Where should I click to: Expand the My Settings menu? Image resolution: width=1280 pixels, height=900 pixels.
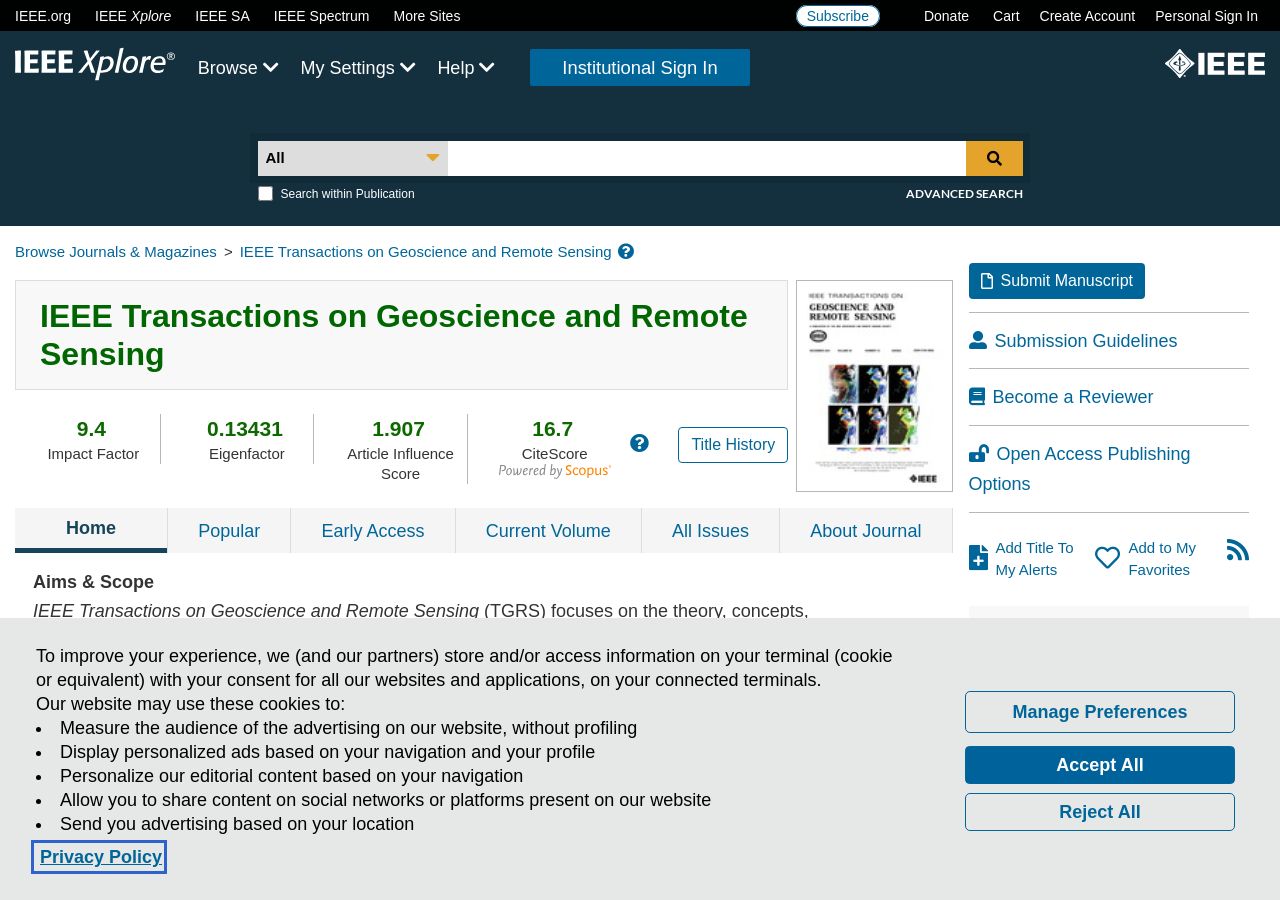(358, 68)
